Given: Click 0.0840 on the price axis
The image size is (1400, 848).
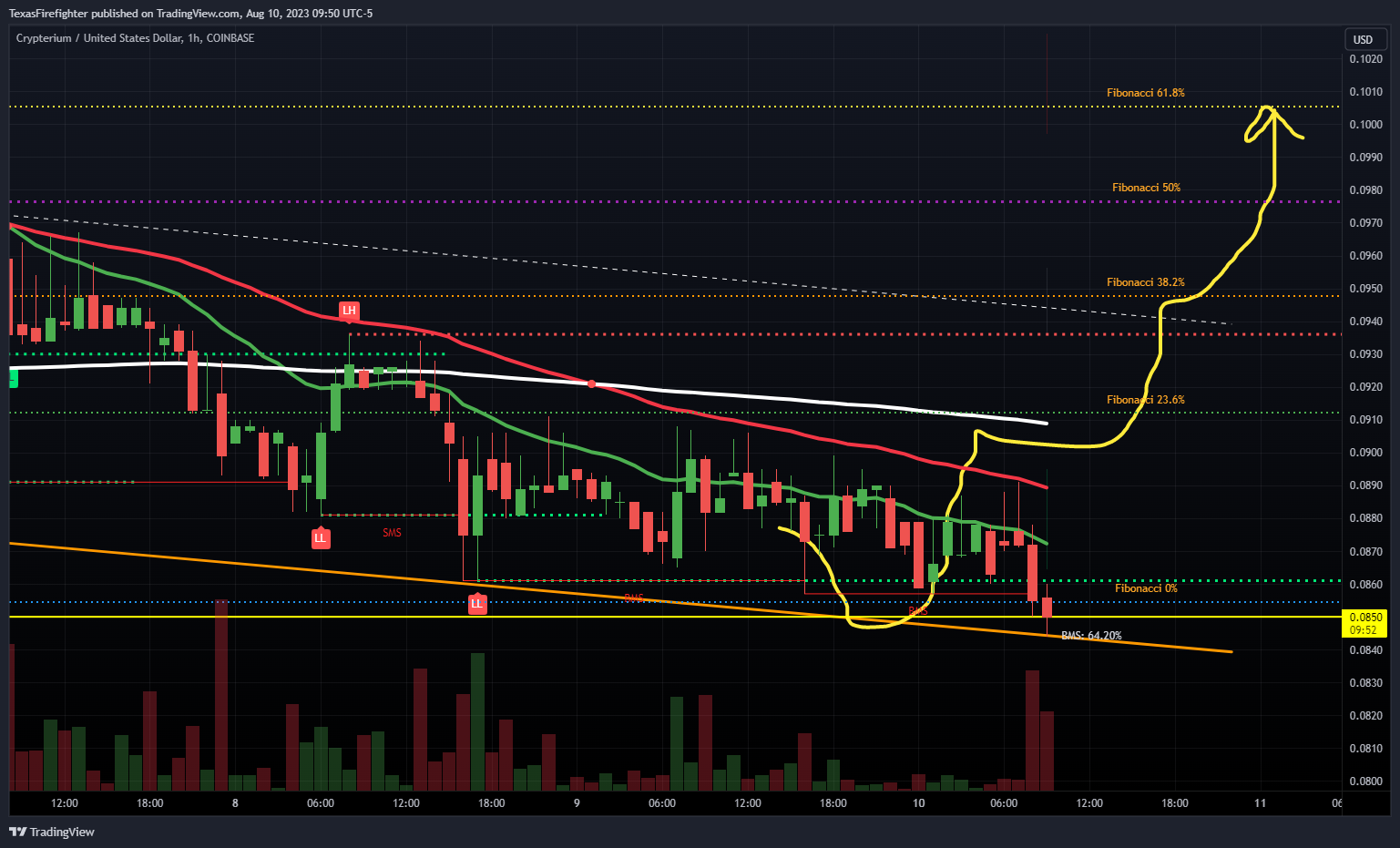Looking at the screenshot, I should 1365,650.
